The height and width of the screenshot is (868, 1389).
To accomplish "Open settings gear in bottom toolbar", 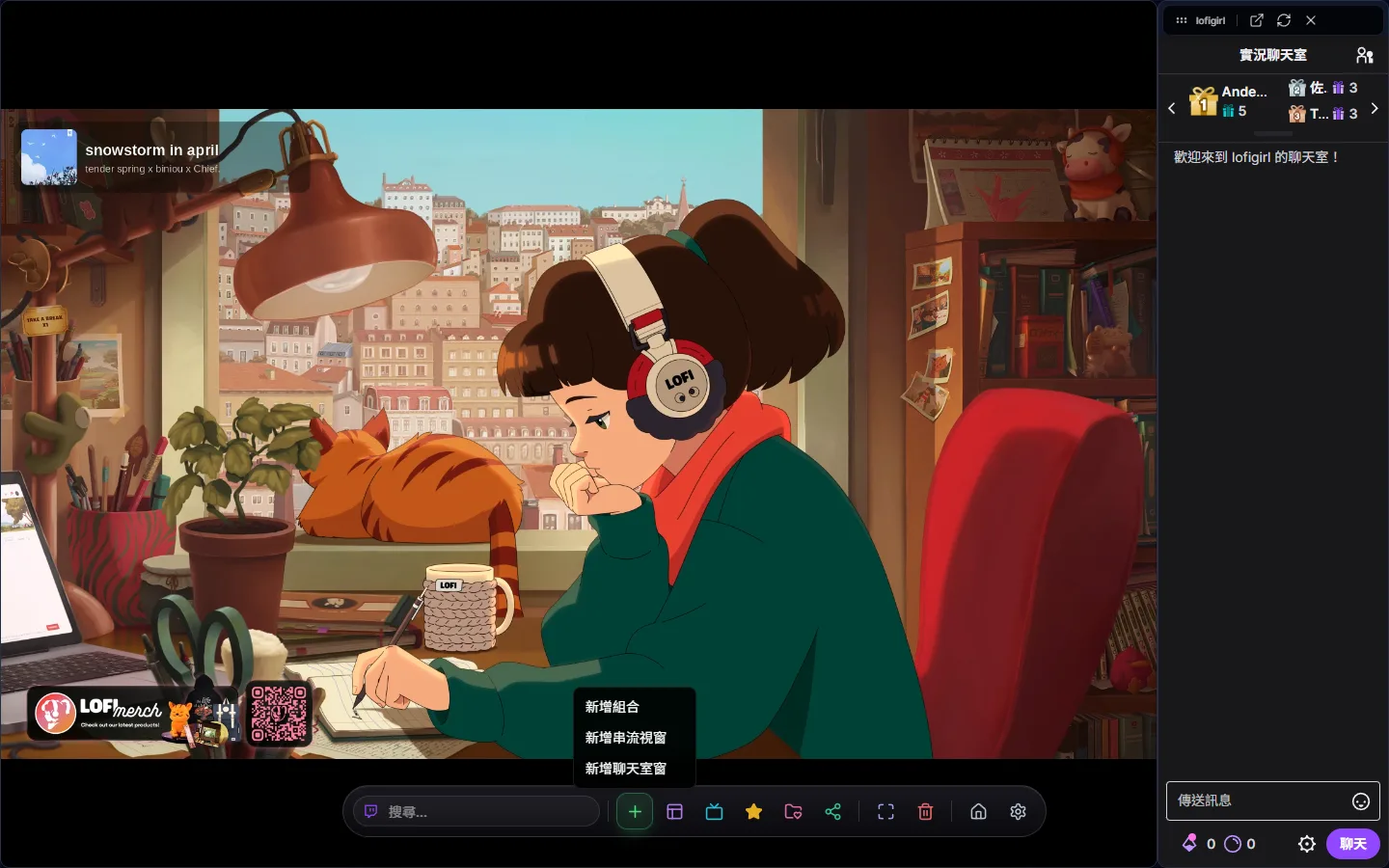I will (1018, 812).
